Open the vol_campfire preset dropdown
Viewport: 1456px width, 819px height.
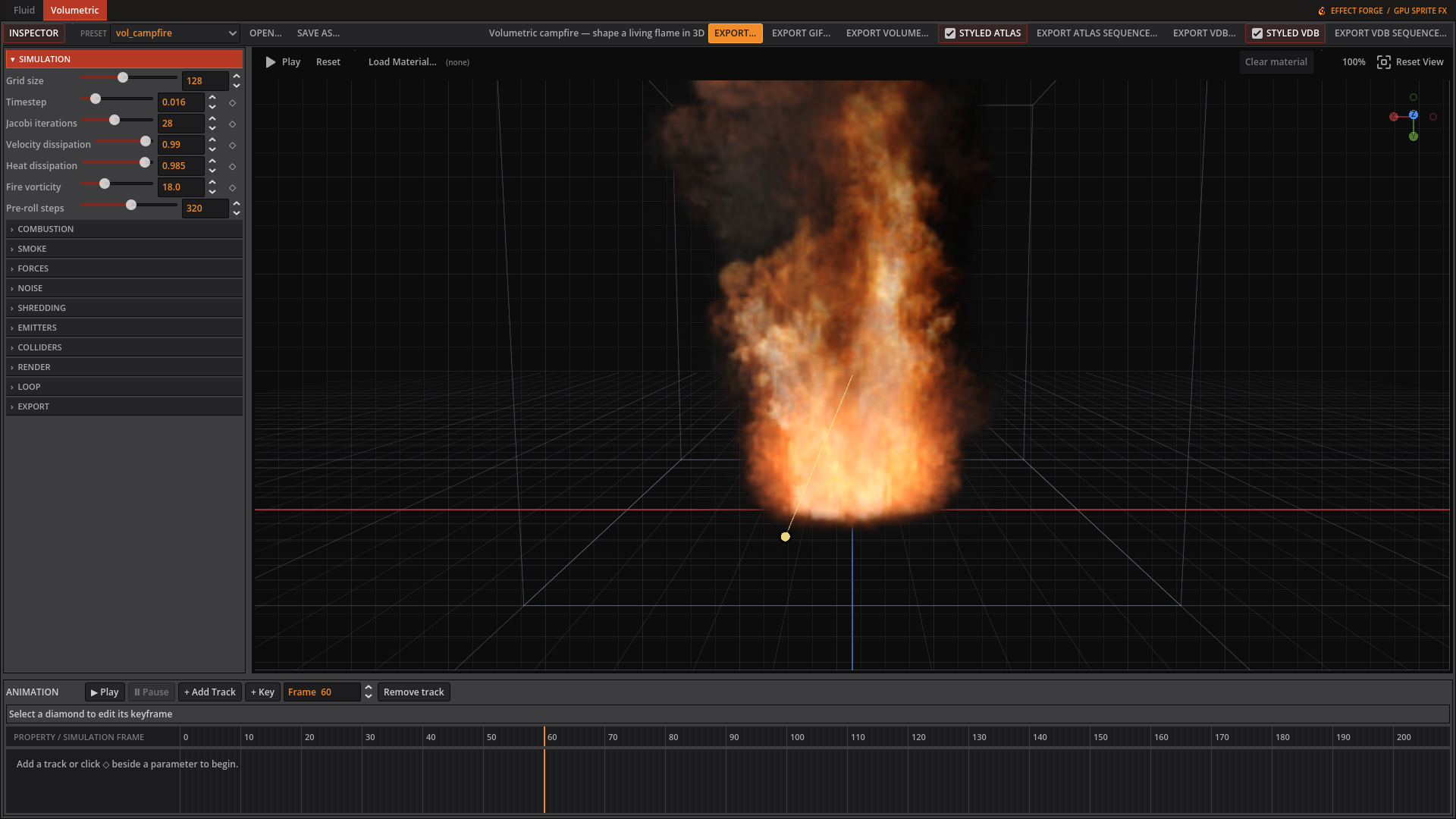175,33
